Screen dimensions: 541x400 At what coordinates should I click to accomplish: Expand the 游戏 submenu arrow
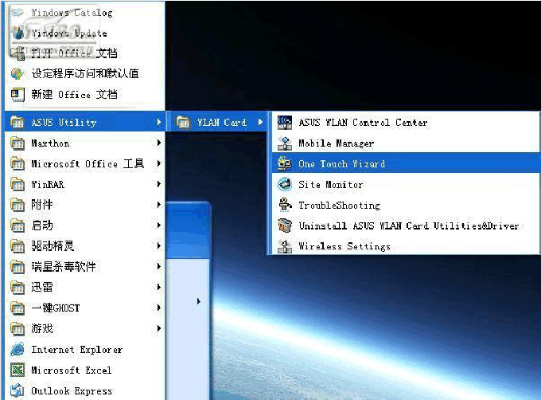pyautogui.click(x=159, y=328)
